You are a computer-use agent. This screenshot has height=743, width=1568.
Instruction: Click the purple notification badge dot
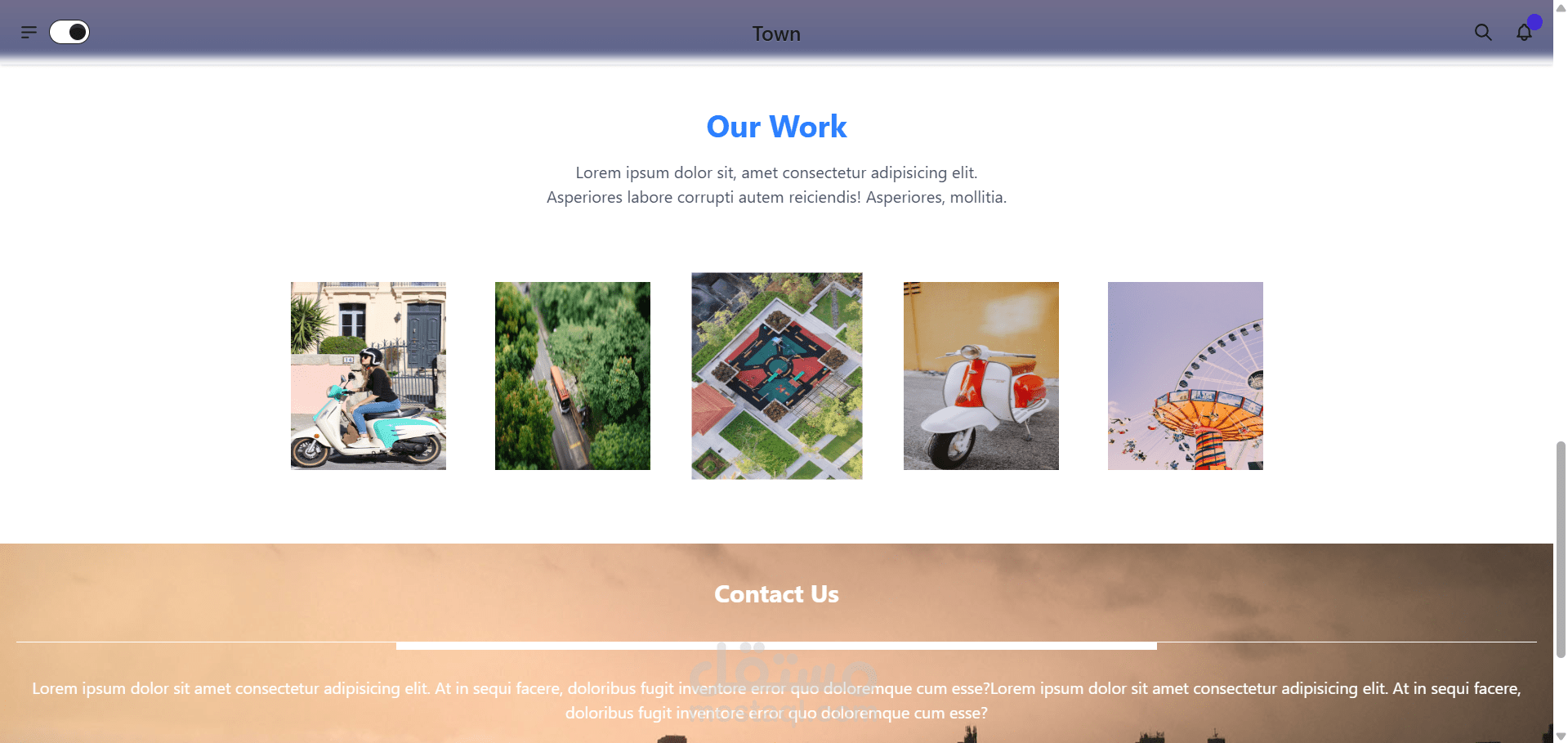coord(1534,22)
